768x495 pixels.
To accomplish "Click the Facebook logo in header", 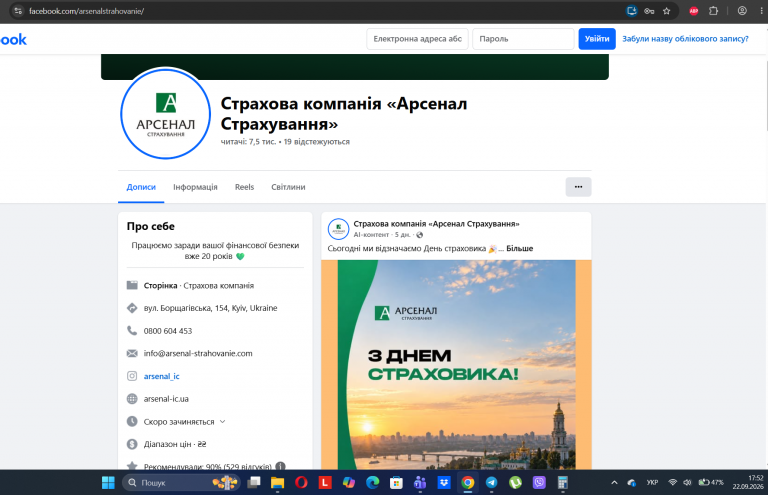I will (x=13, y=40).
